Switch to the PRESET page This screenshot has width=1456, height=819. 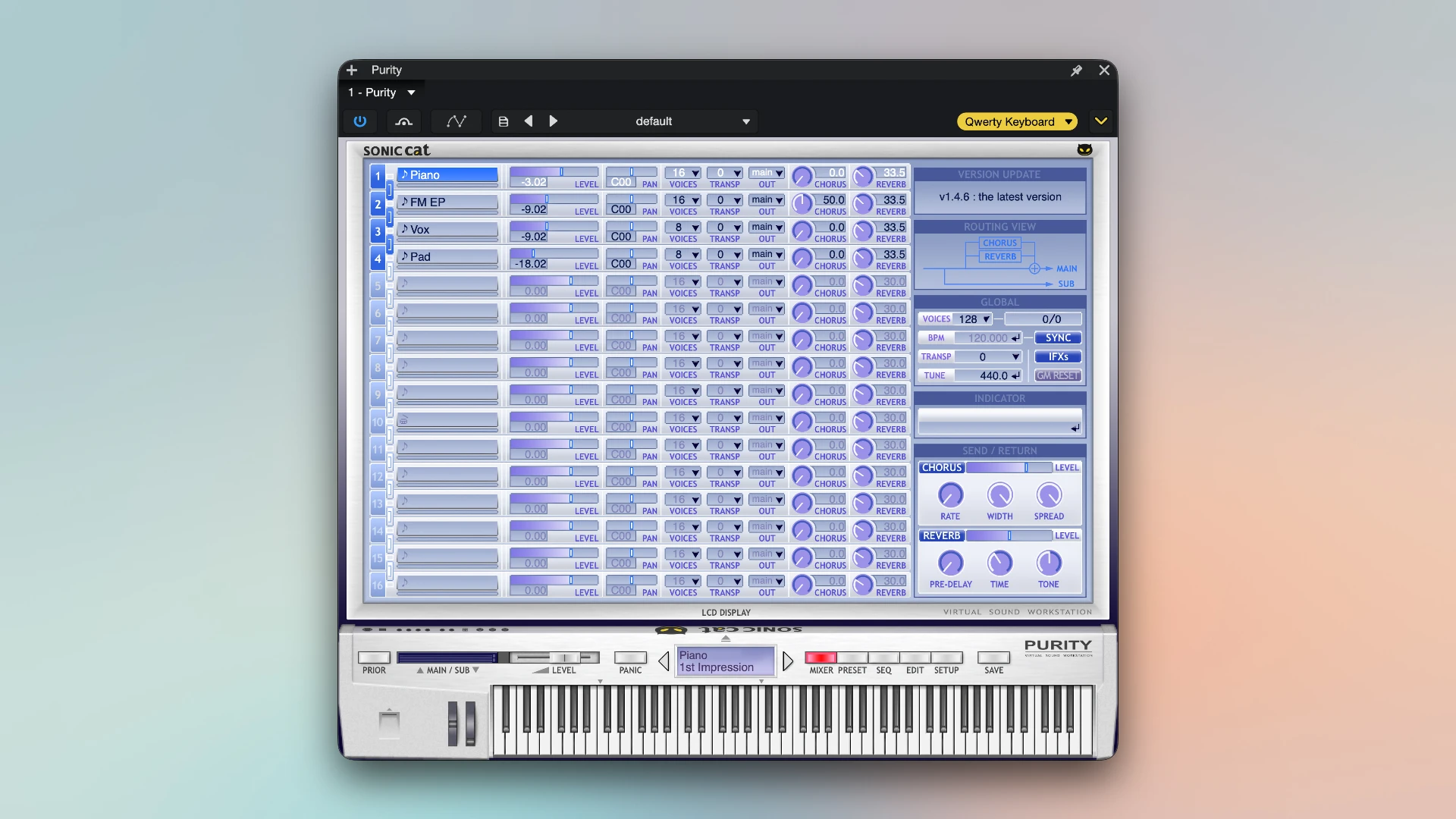click(852, 658)
